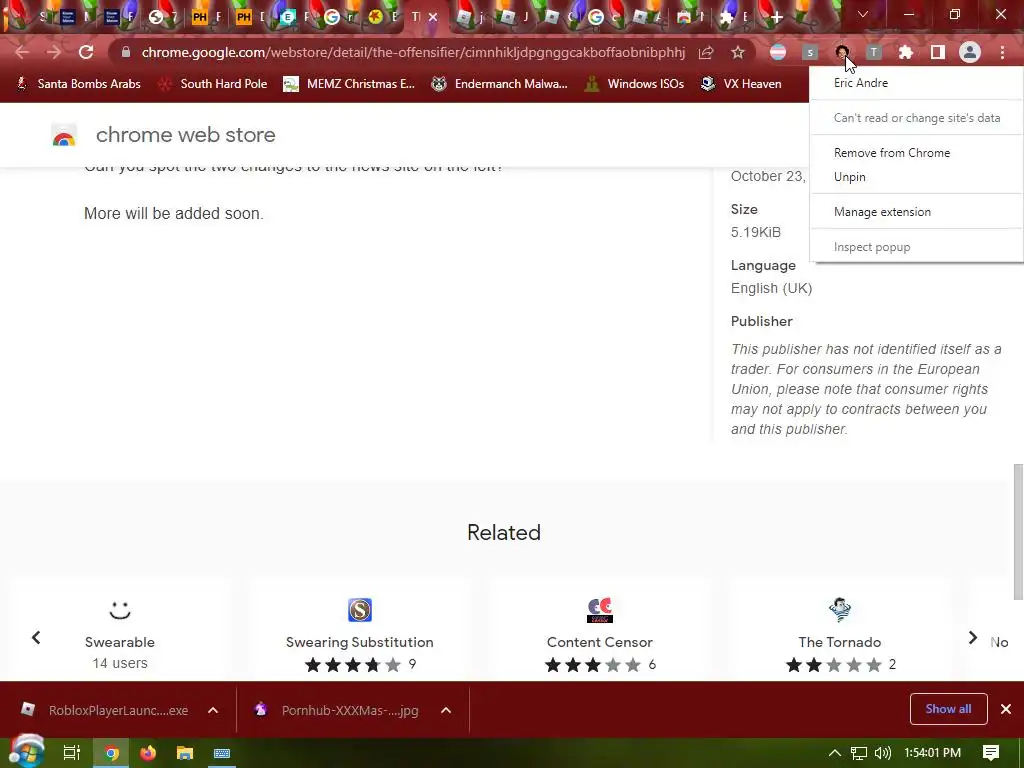The image size is (1024, 768).
Task: Click 'Show all' downloads button
Action: tap(948, 709)
